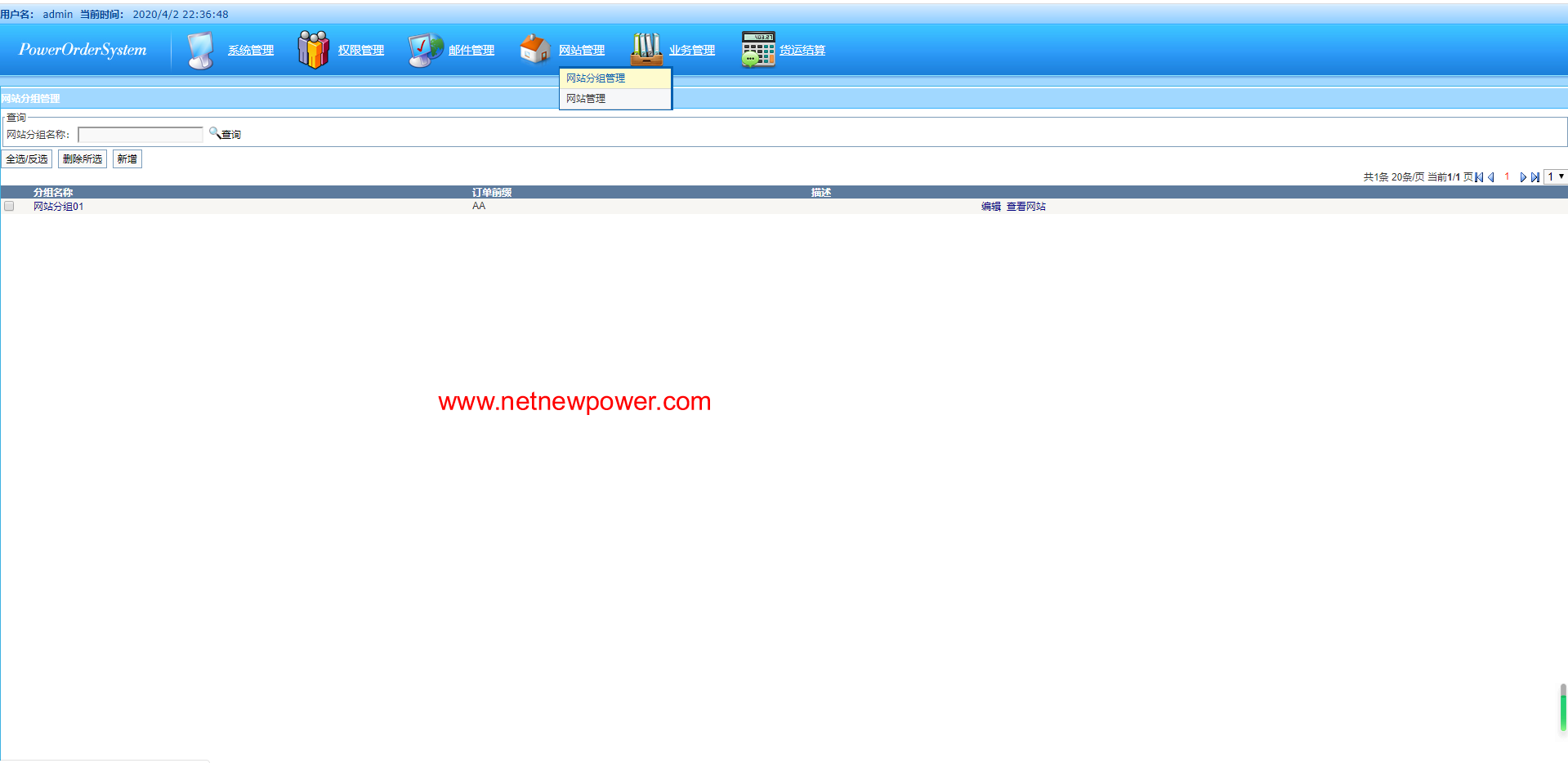Click the 网站管理 house icon
The height and width of the screenshot is (763, 1568).
[x=535, y=50]
